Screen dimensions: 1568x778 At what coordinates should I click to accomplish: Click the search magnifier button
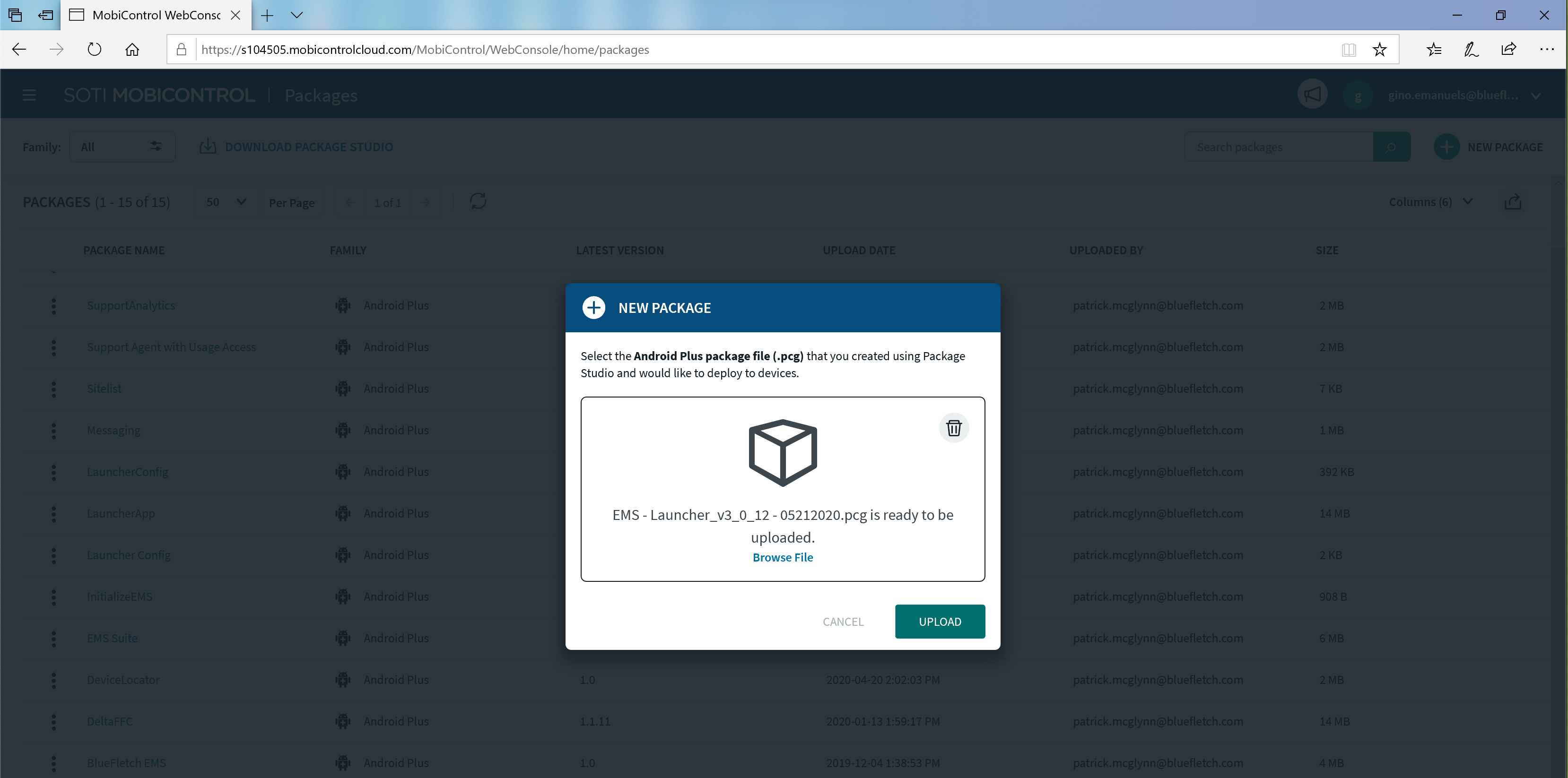pyautogui.click(x=1392, y=147)
